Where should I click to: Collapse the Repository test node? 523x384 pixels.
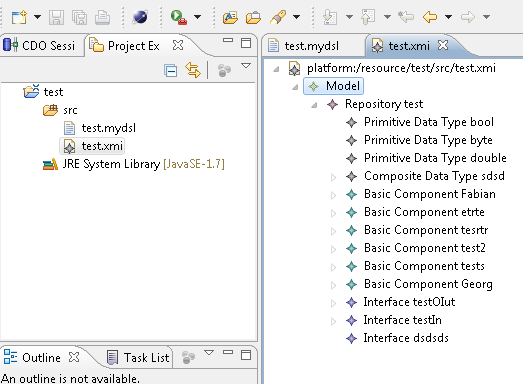pos(314,105)
